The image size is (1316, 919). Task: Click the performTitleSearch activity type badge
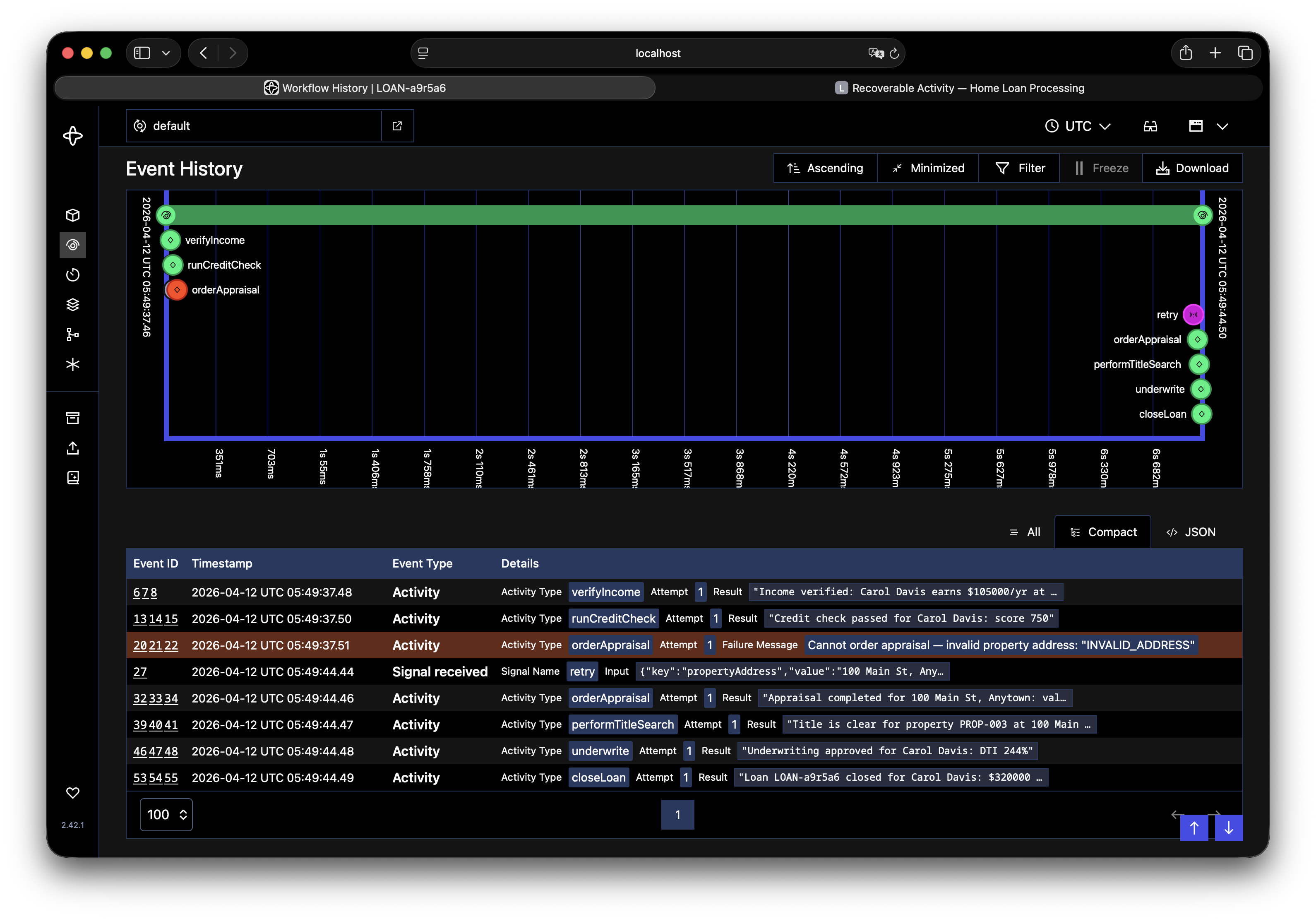[x=622, y=724]
